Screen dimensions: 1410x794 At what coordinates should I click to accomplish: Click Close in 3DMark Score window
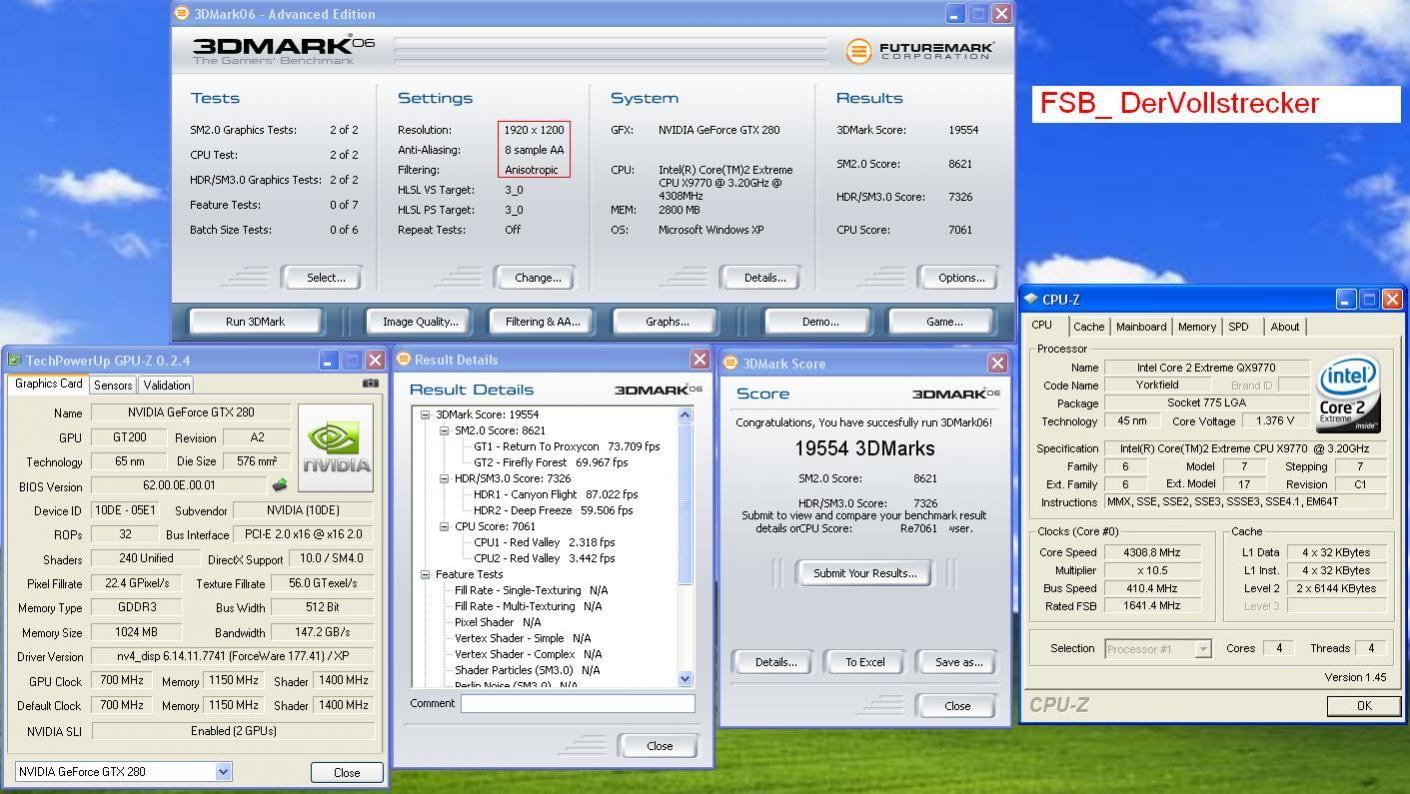(957, 705)
